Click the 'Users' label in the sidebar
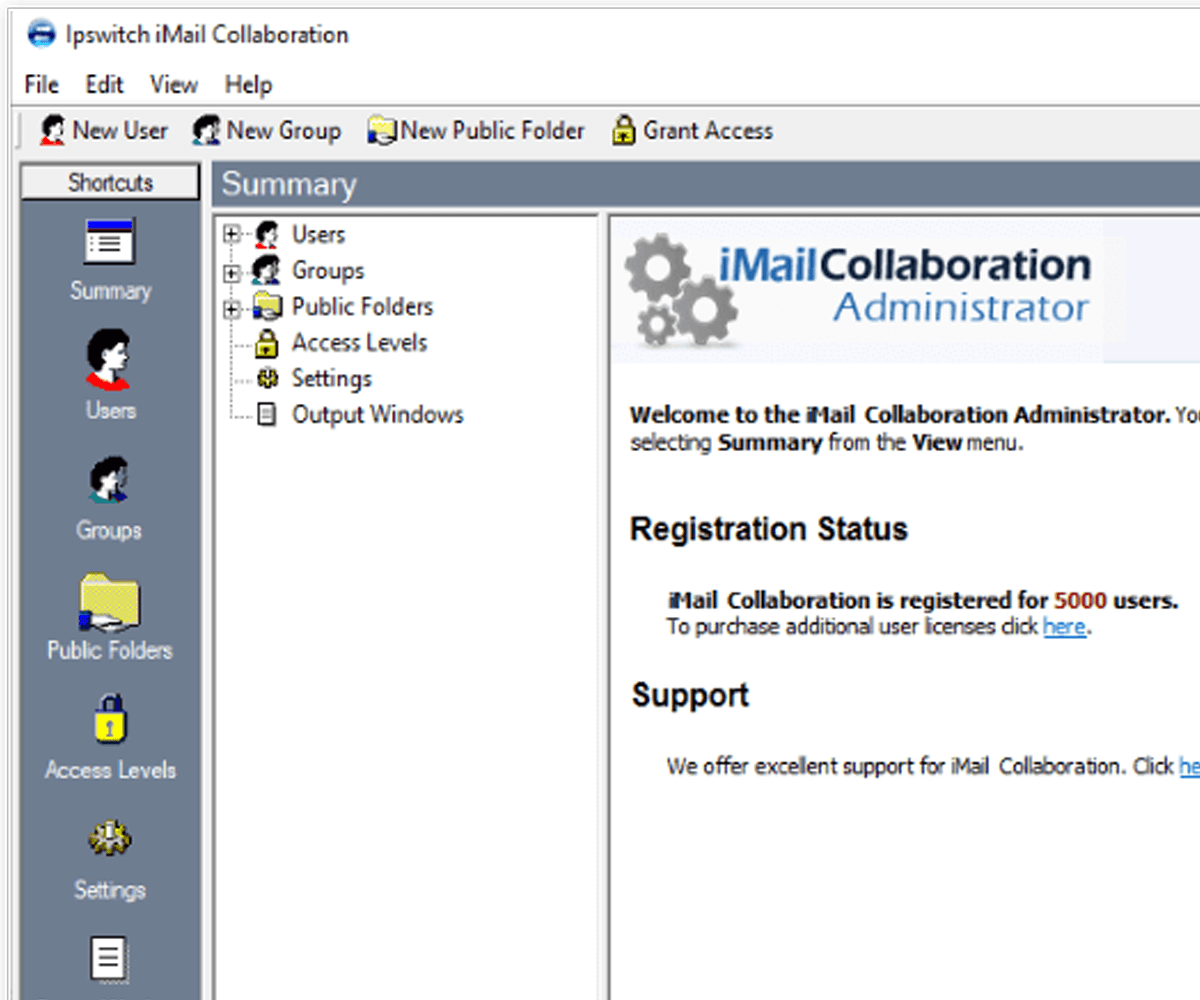 coord(110,411)
